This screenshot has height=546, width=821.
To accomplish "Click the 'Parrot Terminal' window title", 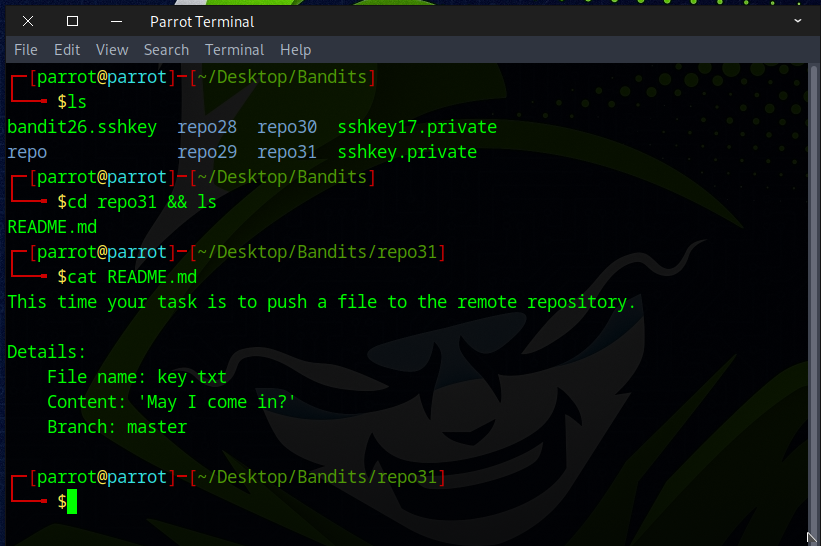I will pyautogui.click(x=202, y=21).
